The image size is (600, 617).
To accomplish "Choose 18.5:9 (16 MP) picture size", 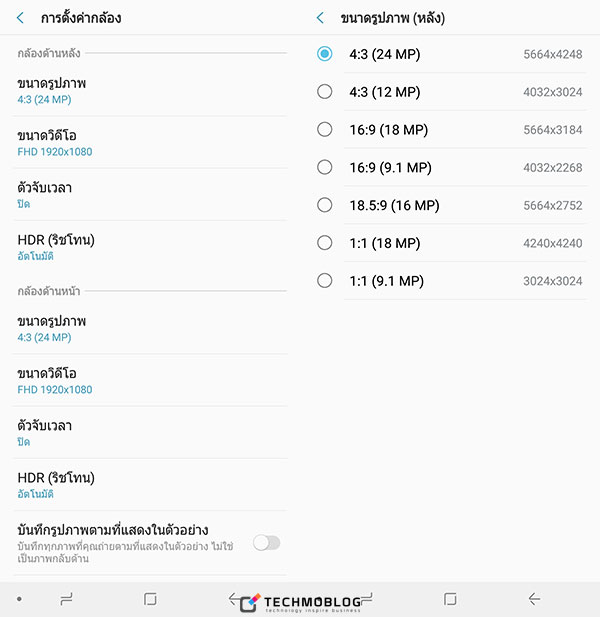I will (451, 205).
